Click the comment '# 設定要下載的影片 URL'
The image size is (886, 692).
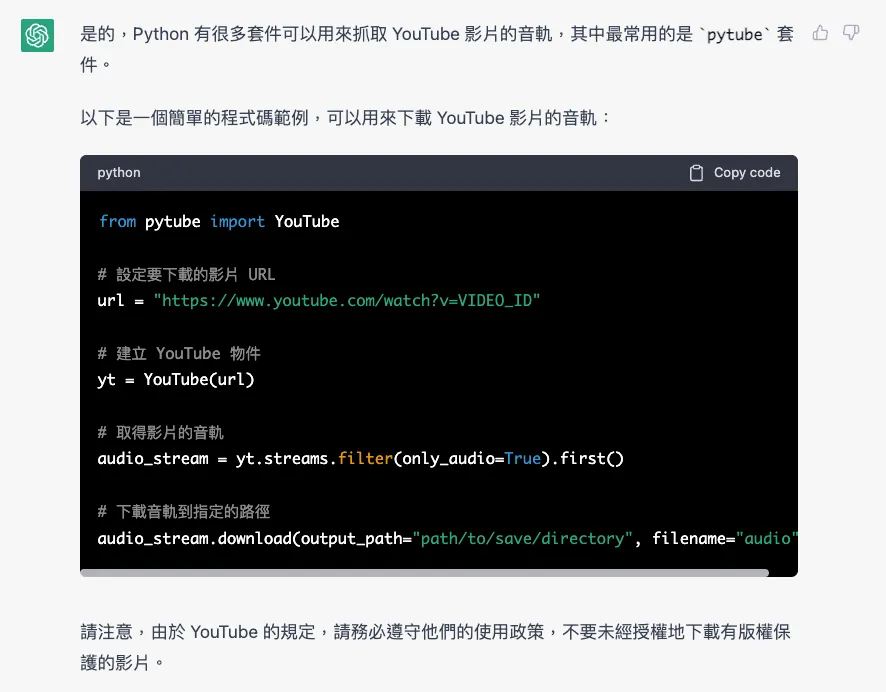point(186,275)
